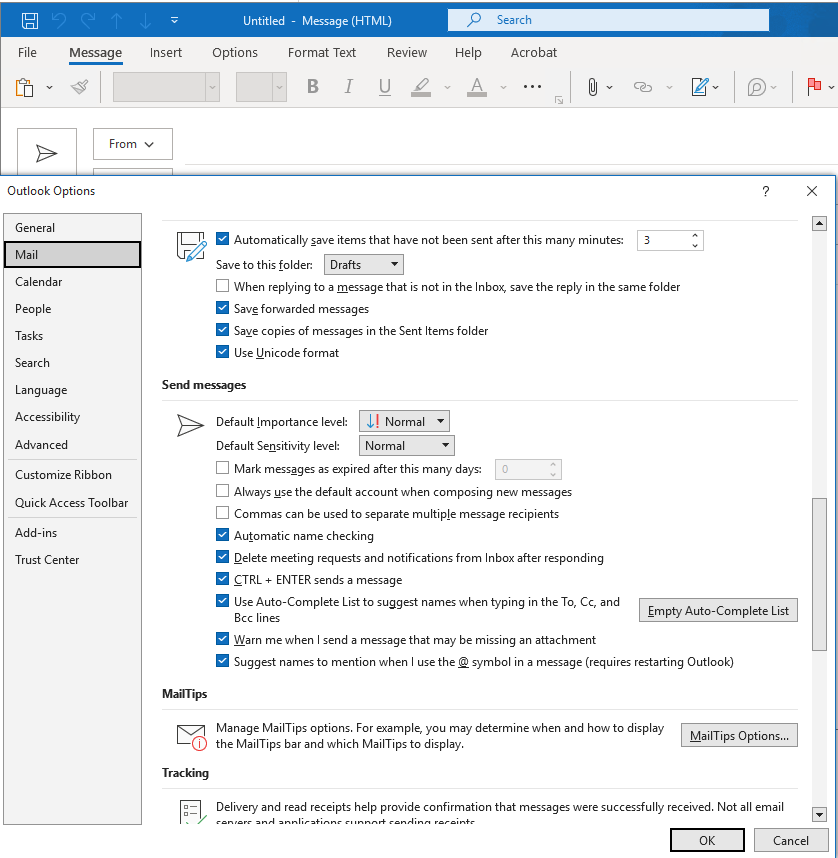Toggle missing attachment warning

click(222, 639)
